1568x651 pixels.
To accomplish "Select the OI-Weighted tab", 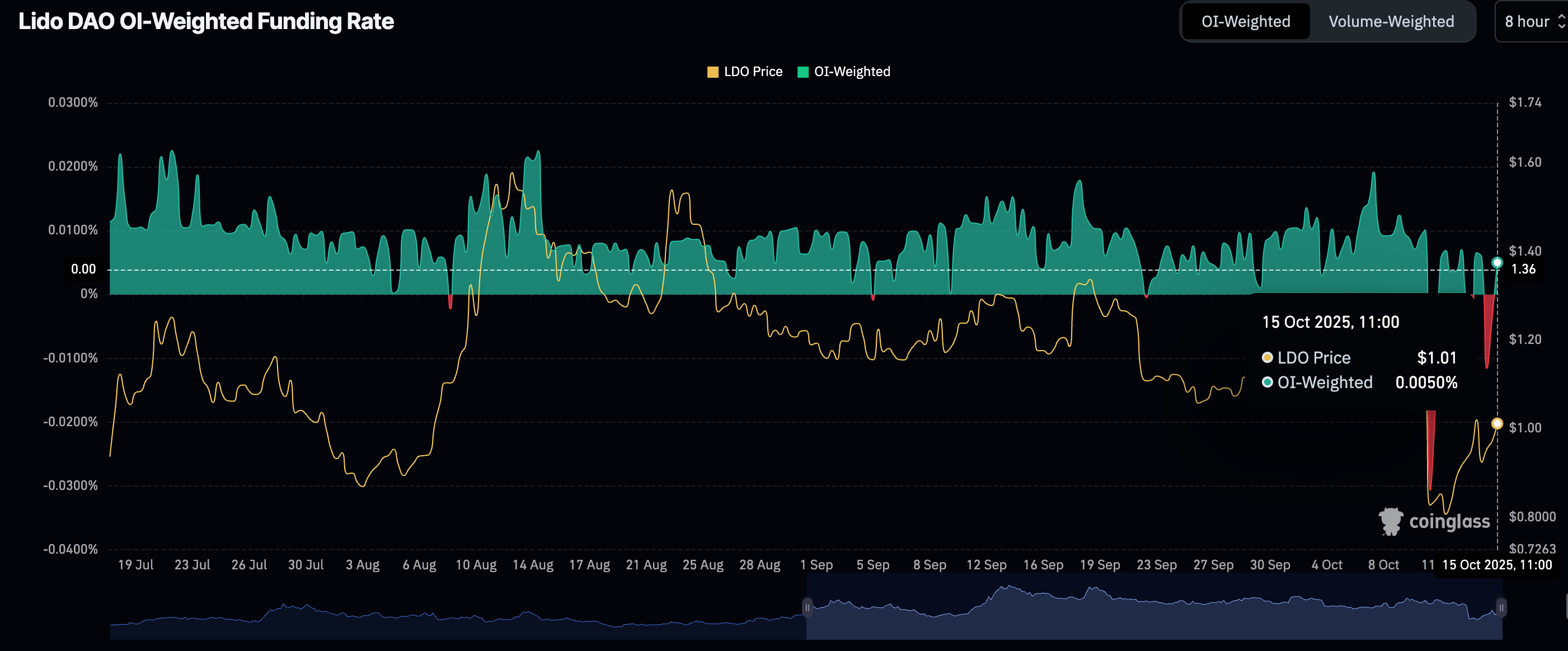I will coord(1246,21).
